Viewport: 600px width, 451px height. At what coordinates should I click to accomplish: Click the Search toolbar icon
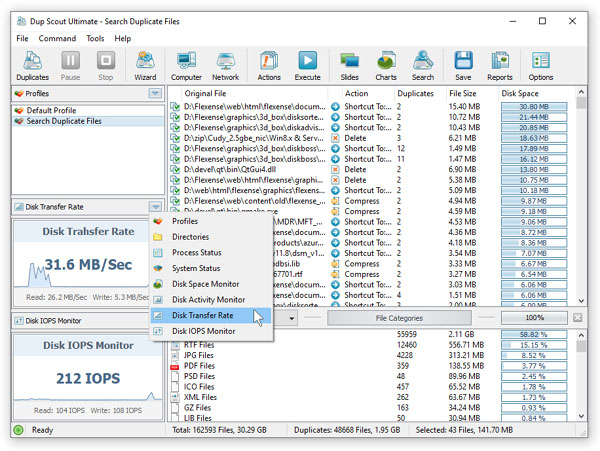(x=423, y=65)
